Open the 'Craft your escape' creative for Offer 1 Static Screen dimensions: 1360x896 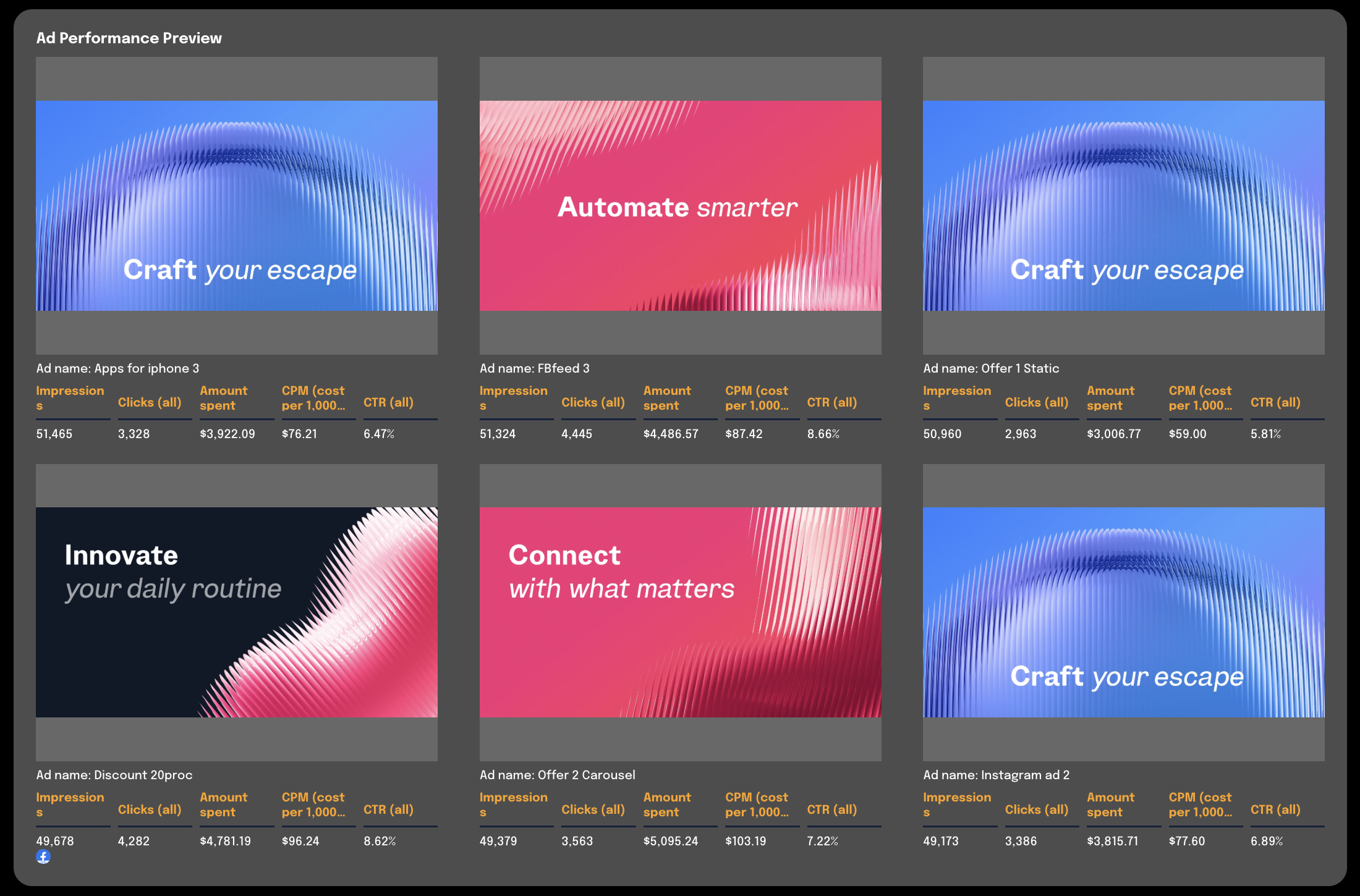pyautogui.click(x=1124, y=207)
